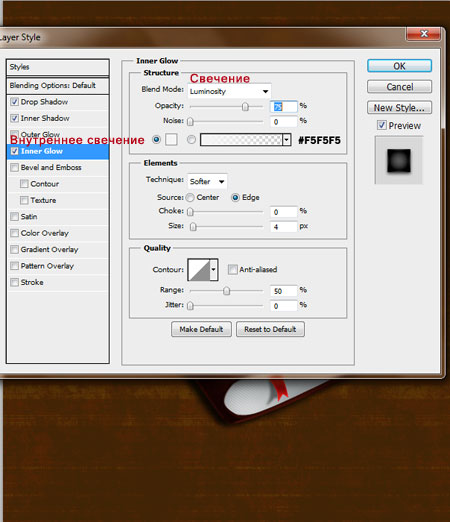Viewport: 450px width, 522px height.
Task: Click the Jitter value field
Action: (283, 306)
